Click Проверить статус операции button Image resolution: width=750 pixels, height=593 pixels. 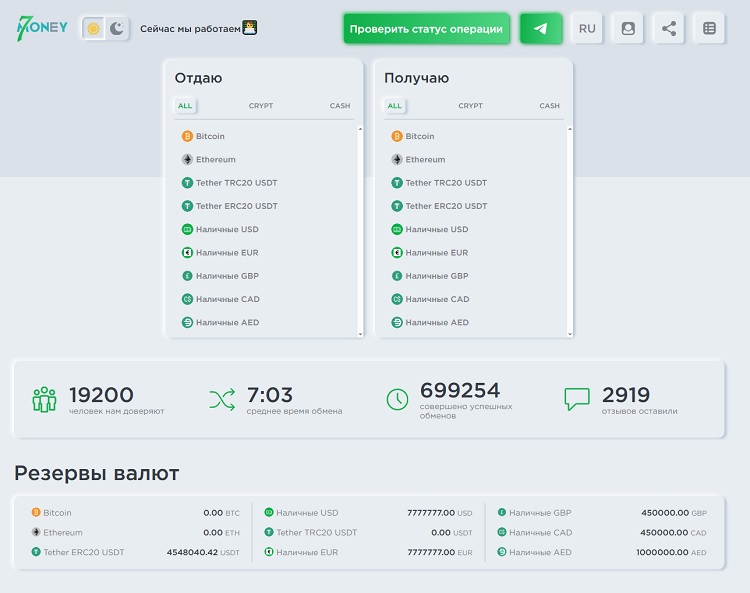(426, 29)
